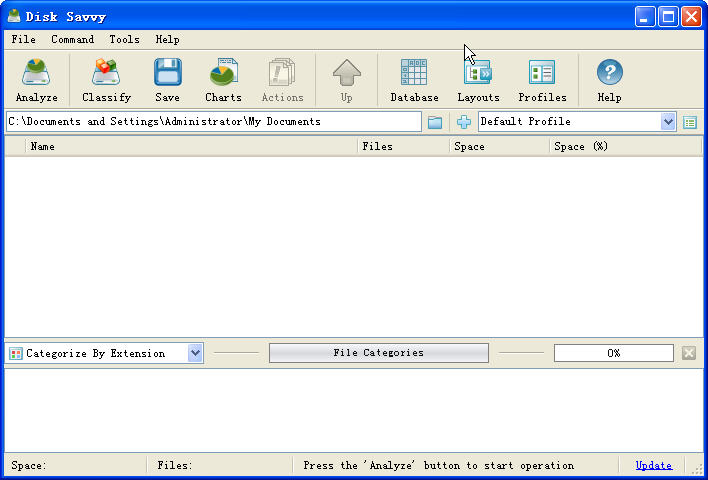Image resolution: width=708 pixels, height=480 pixels.
Task: Open profile options icon beside Default Profile
Action: [x=690, y=122]
